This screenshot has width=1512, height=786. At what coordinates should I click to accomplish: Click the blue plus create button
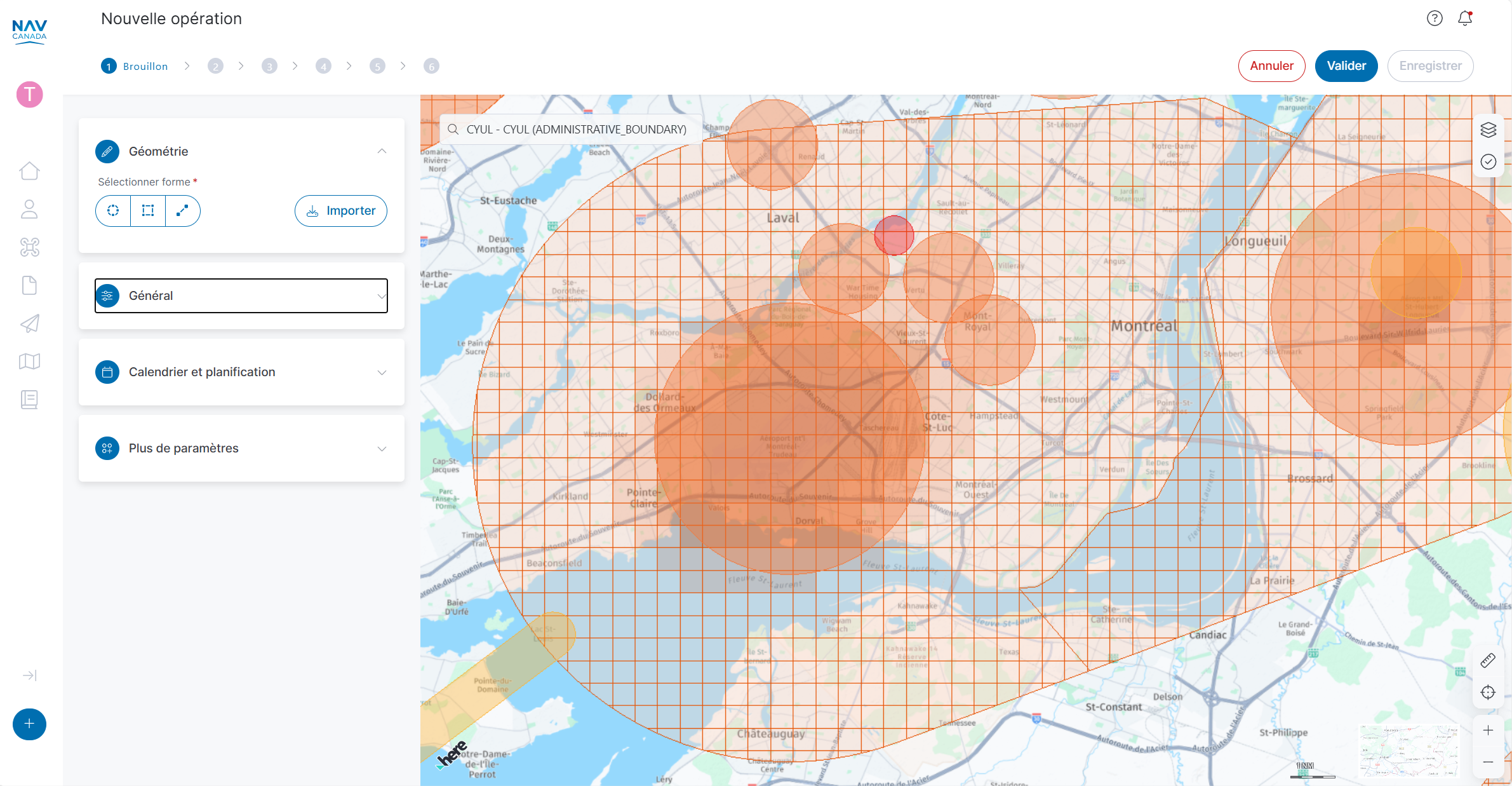[x=29, y=724]
